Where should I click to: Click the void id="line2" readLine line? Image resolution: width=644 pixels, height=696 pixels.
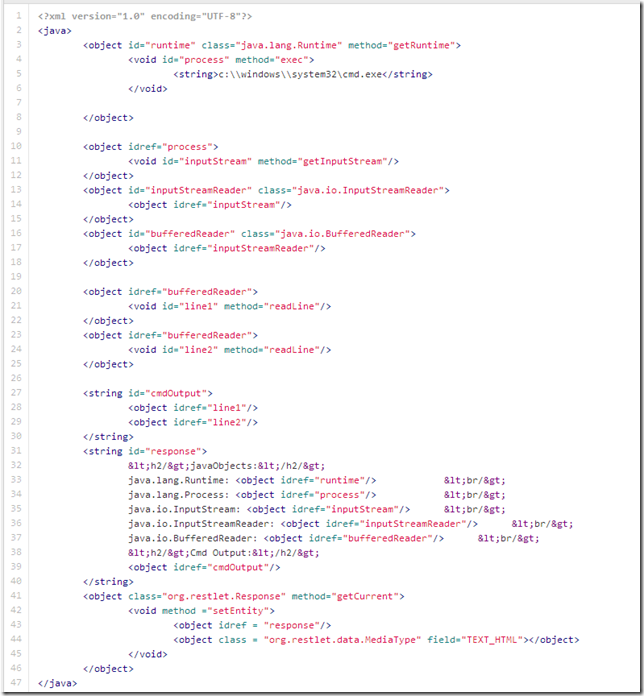click(229, 350)
